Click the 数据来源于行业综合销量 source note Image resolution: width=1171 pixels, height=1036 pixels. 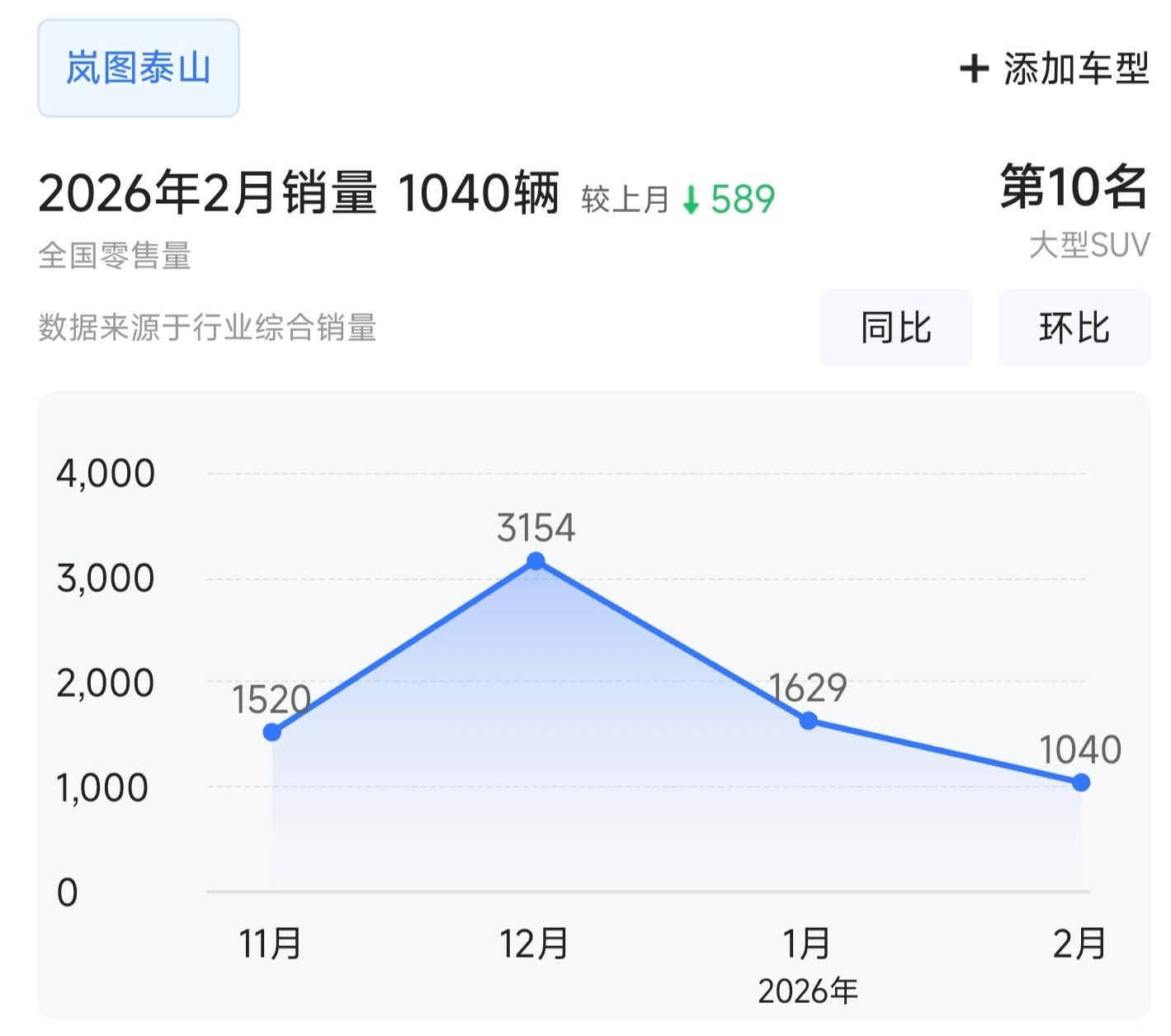[208, 327]
